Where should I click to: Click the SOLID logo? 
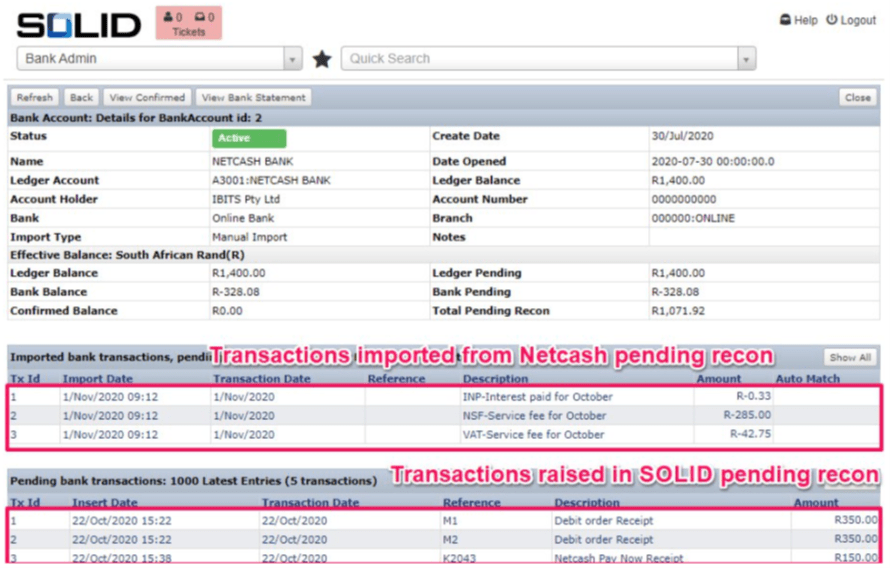[x=79, y=26]
